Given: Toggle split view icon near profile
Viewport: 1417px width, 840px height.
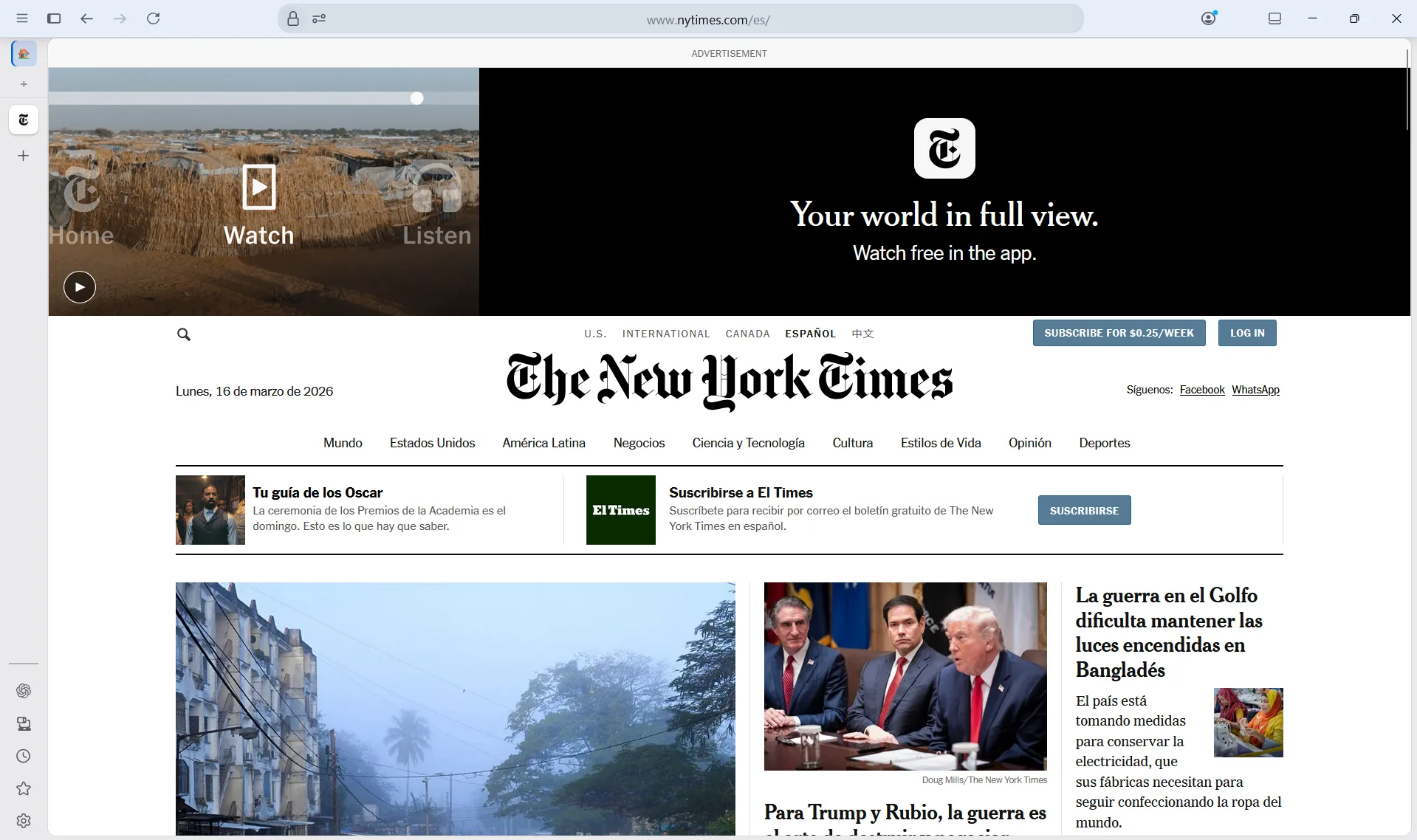Looking at the screenshot, I should [x=1274, y=18].
